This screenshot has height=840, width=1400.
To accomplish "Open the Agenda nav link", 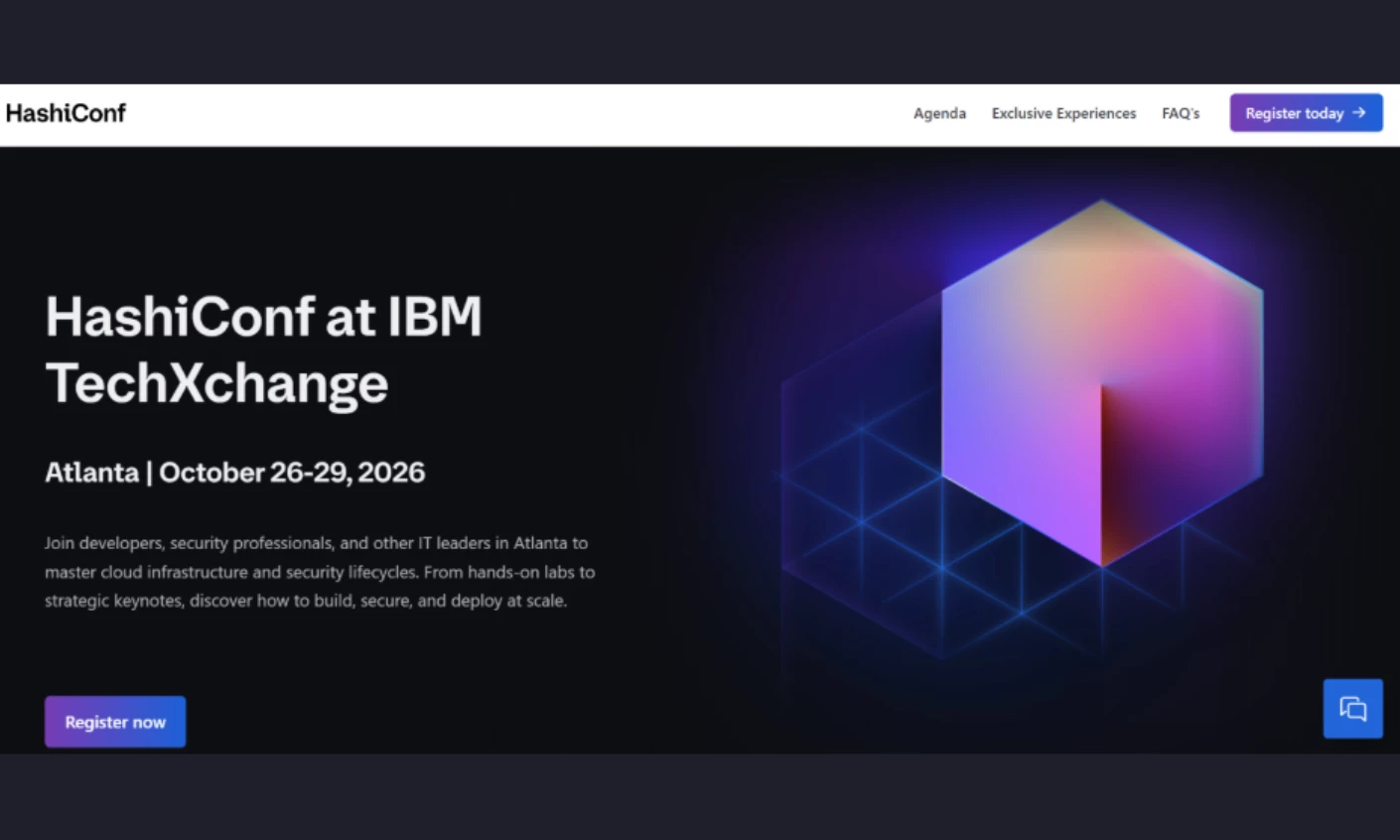I will coord(939,113).
